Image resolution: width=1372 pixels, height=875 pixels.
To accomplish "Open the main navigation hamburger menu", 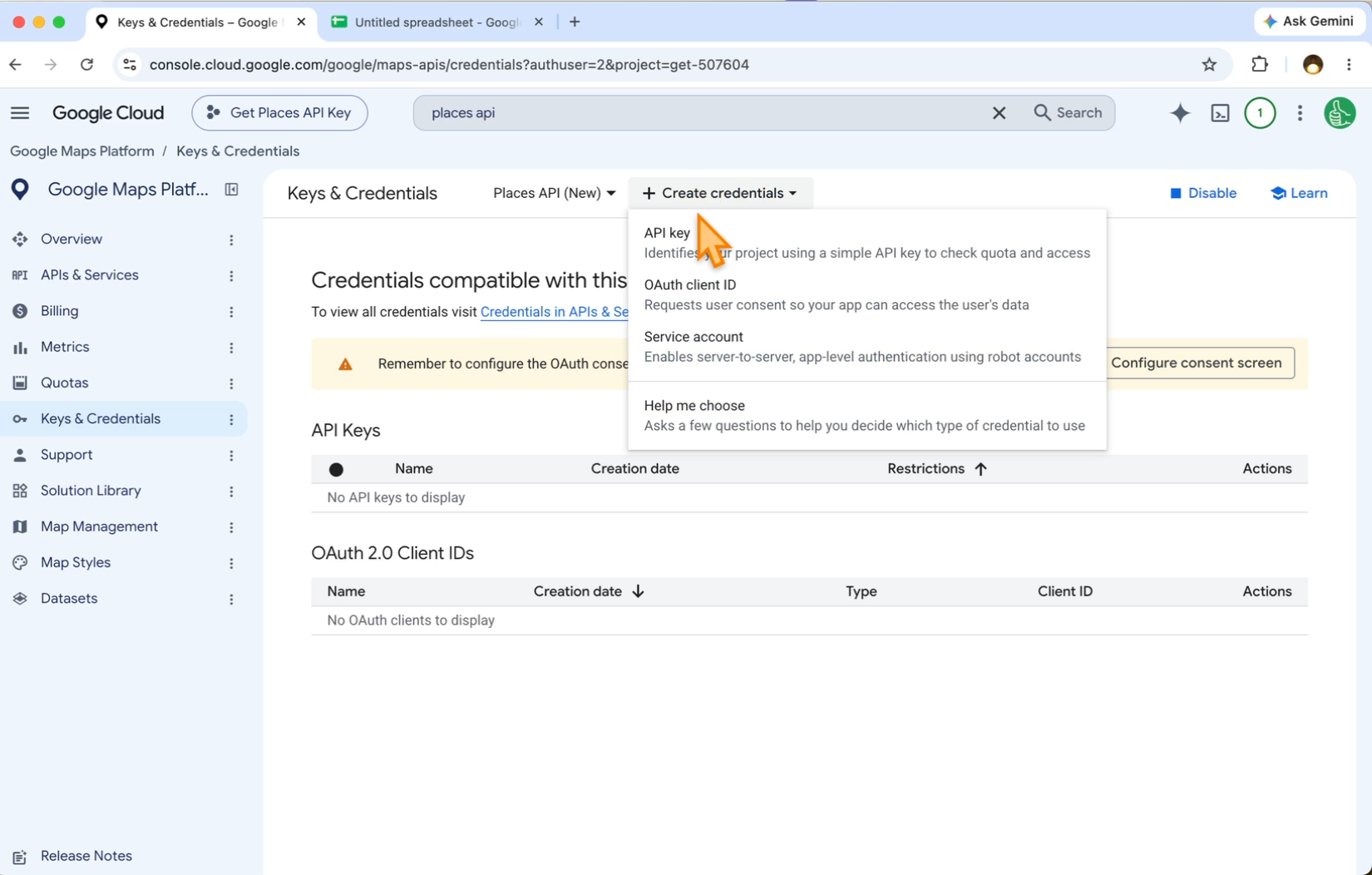I will tap(20, 113).
